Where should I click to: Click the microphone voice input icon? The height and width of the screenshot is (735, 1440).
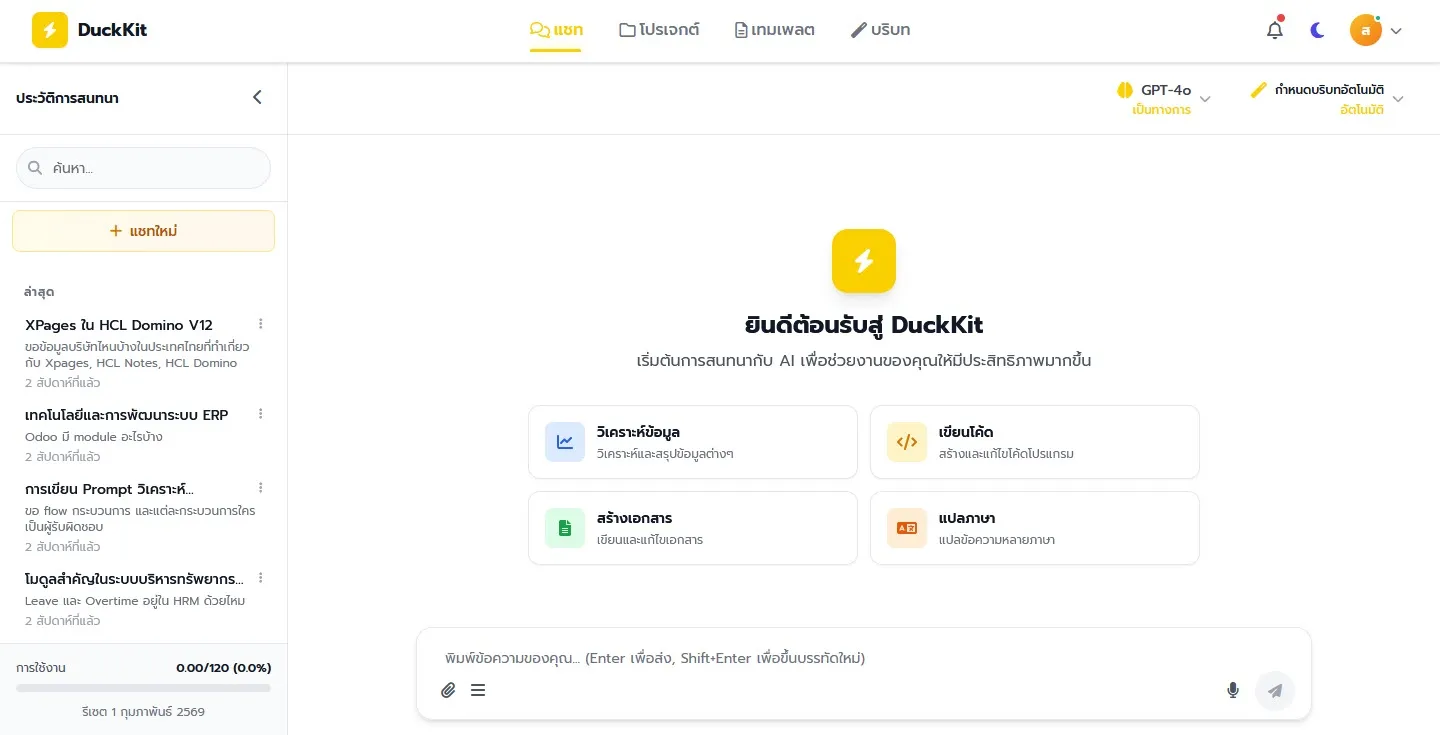[x=1232, y=690]
